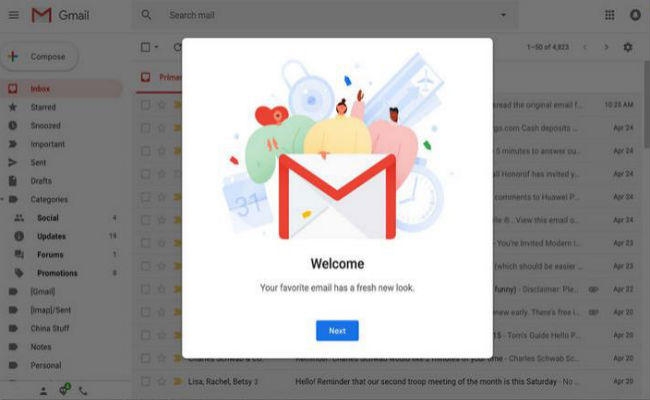Open the phone call icon at bottom
650x400 pixels.
[83, 391]
